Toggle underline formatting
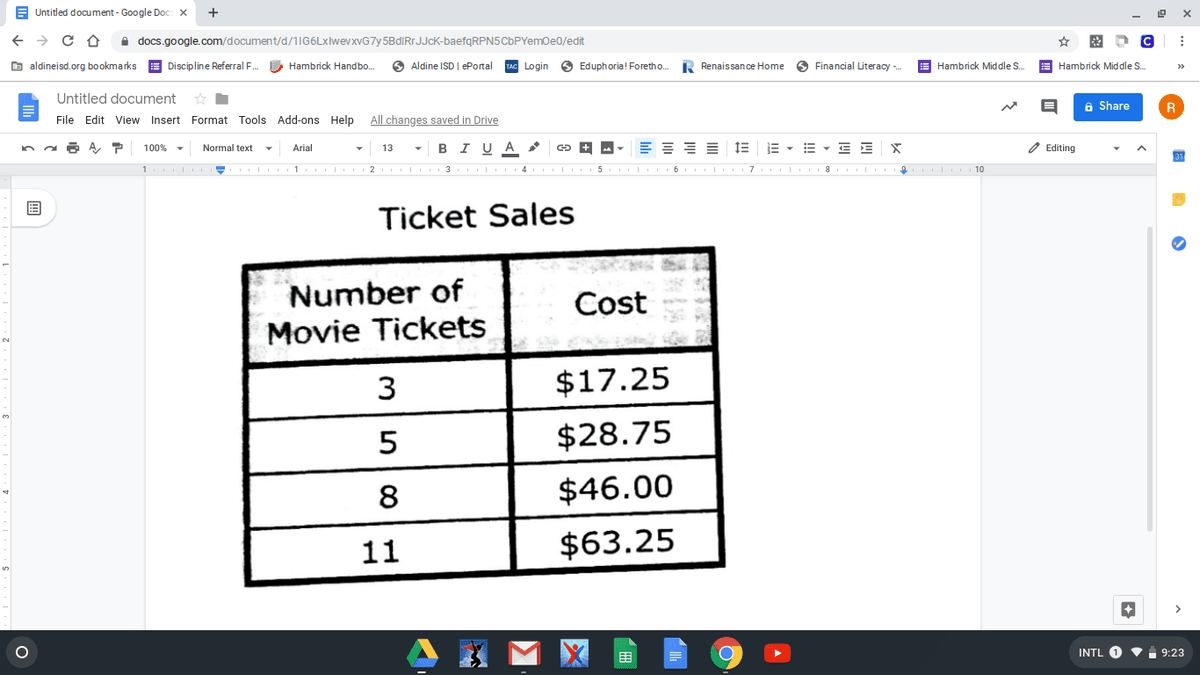The width and height of the screenshot is (1200, 675). pyautogui.click(x=487, y=148)
